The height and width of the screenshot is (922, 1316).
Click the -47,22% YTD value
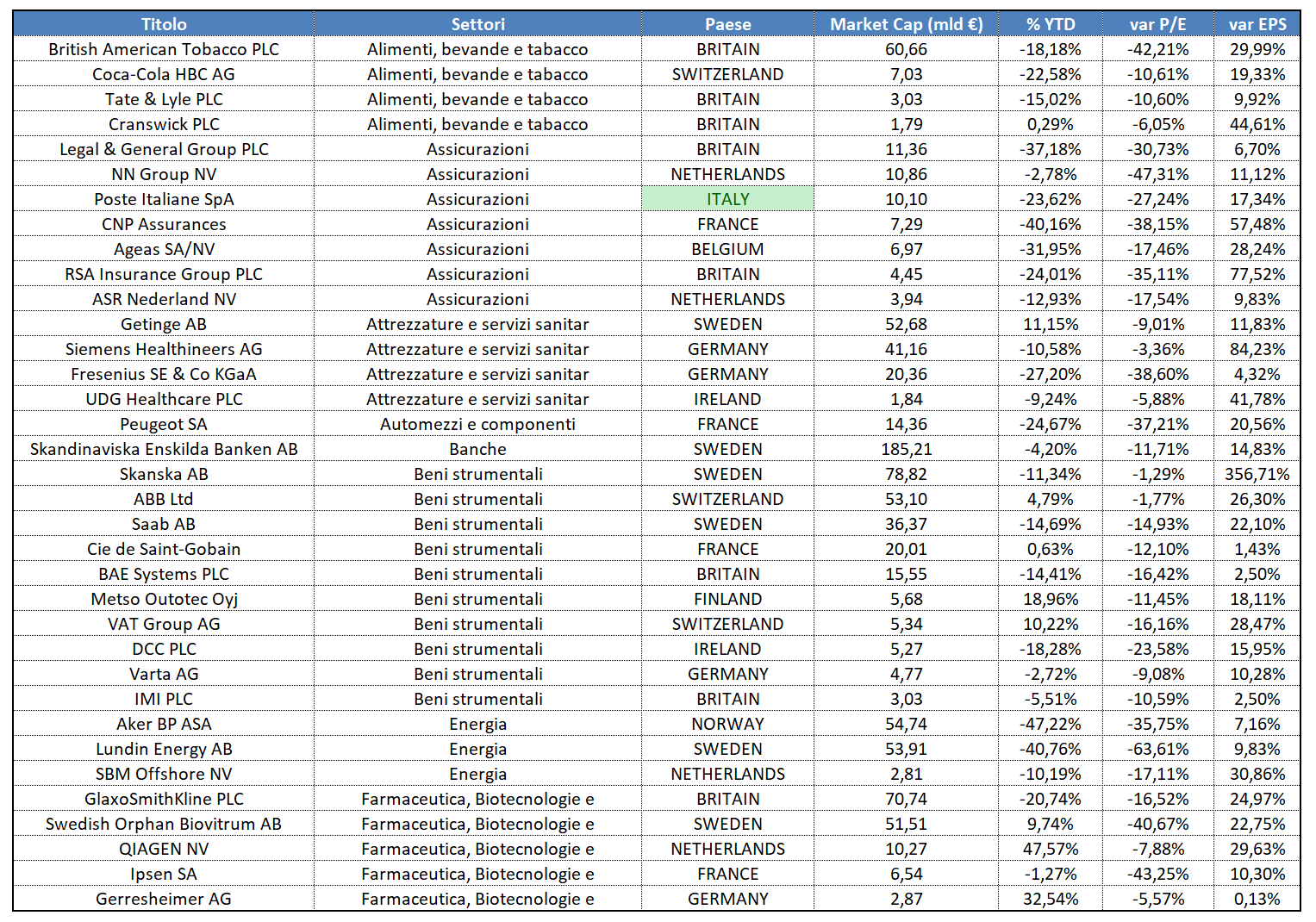[x=1051, y=724]
